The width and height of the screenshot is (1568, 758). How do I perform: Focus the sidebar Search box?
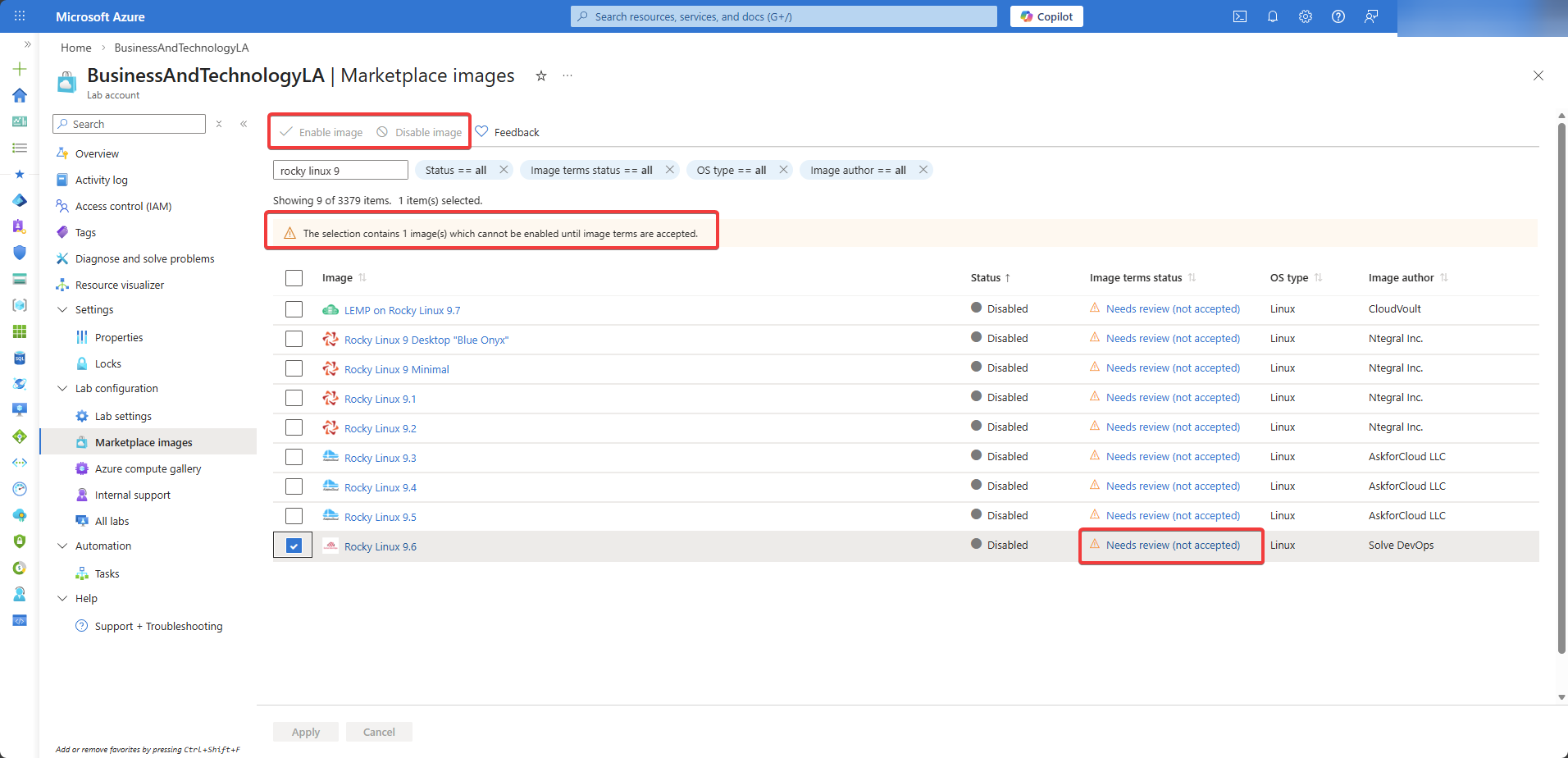point(129,124)
